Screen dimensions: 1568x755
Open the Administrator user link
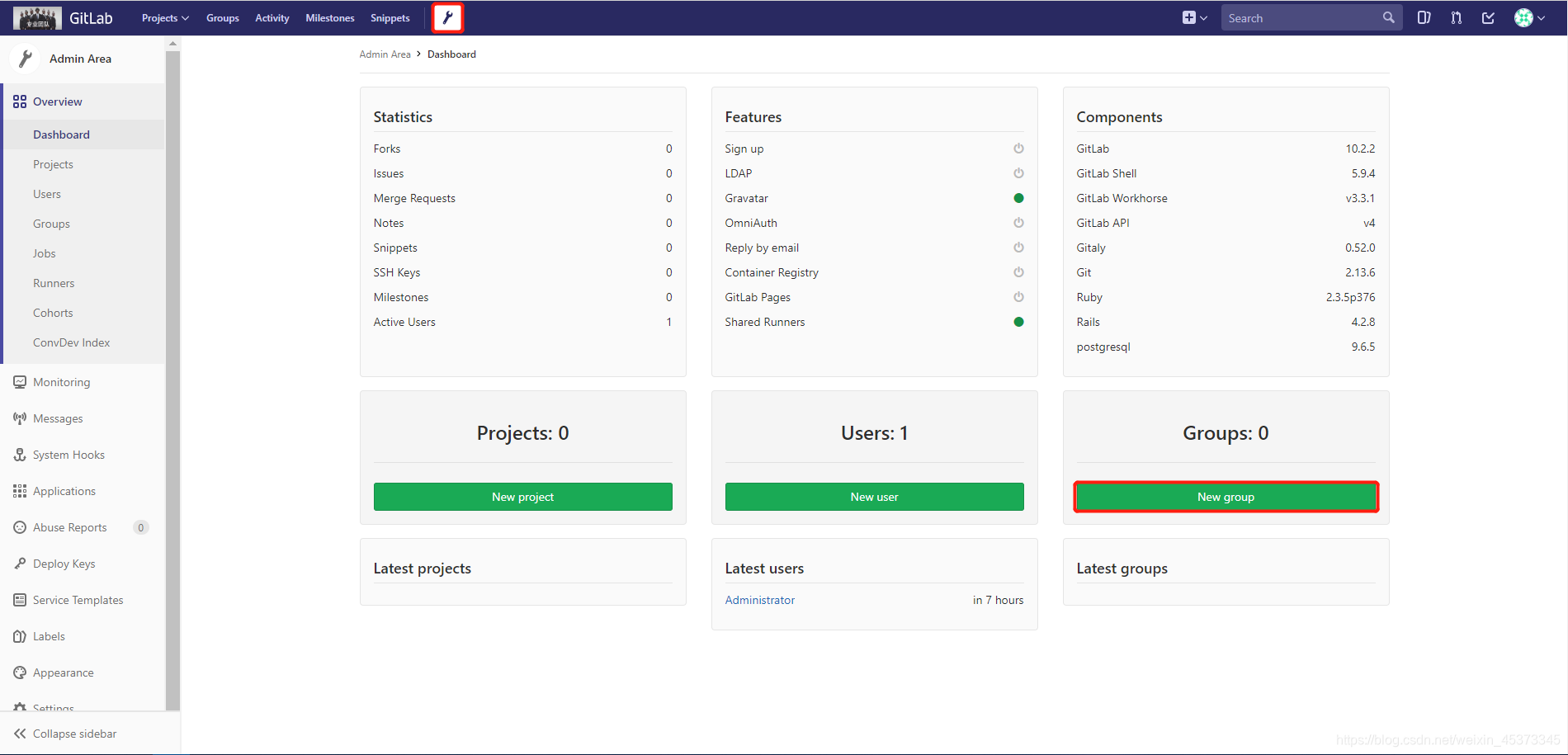pyautogui.click(x=760, y=600)
